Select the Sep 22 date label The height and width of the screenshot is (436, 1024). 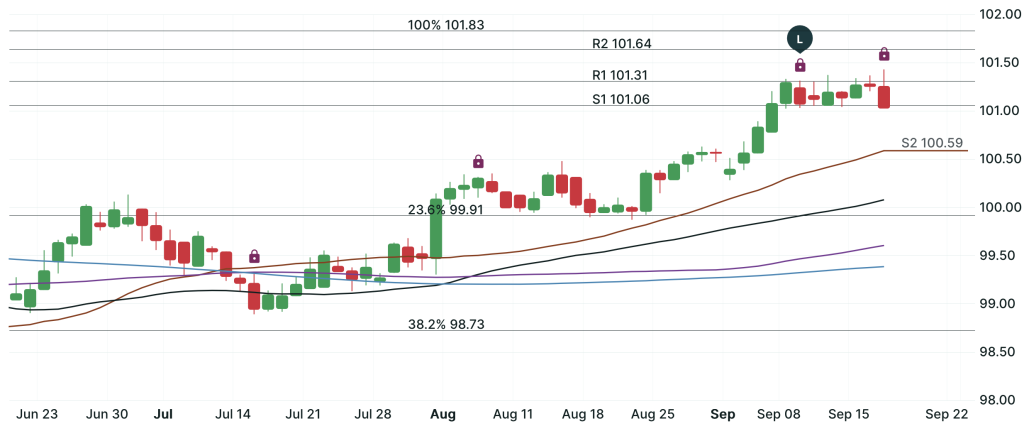click(946, 414)
